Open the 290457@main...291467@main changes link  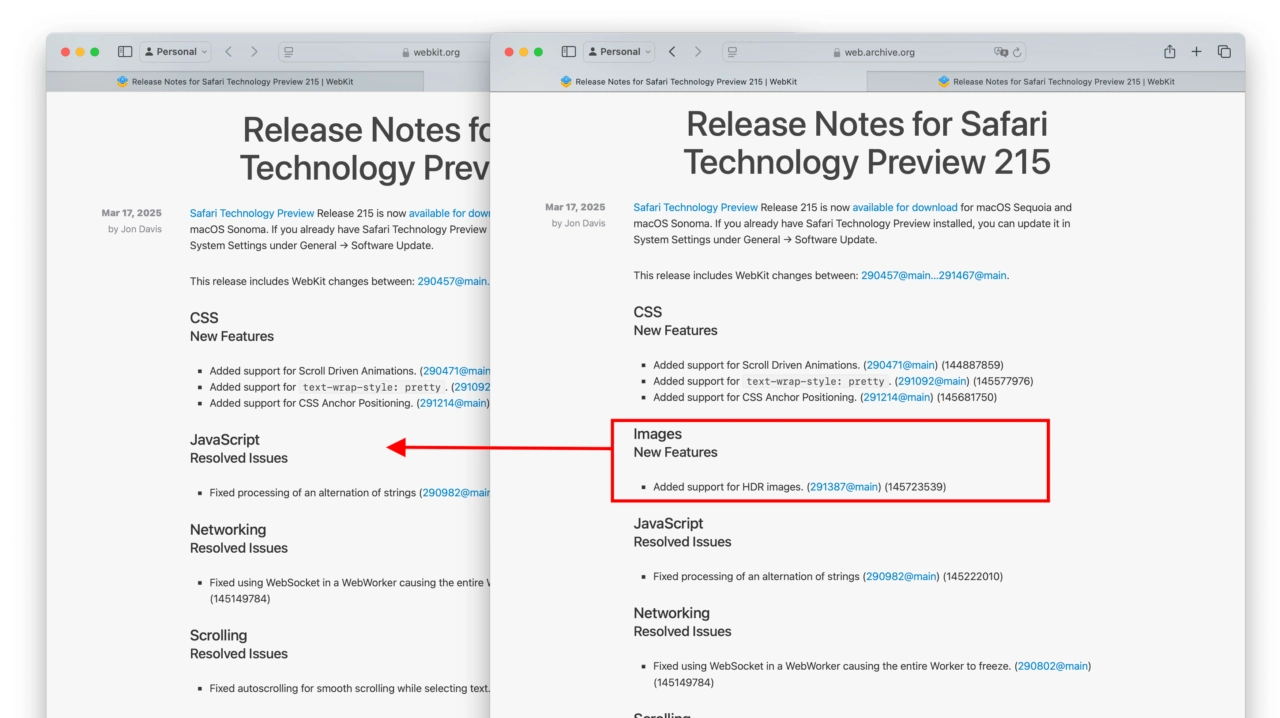(x=933, y=276)
